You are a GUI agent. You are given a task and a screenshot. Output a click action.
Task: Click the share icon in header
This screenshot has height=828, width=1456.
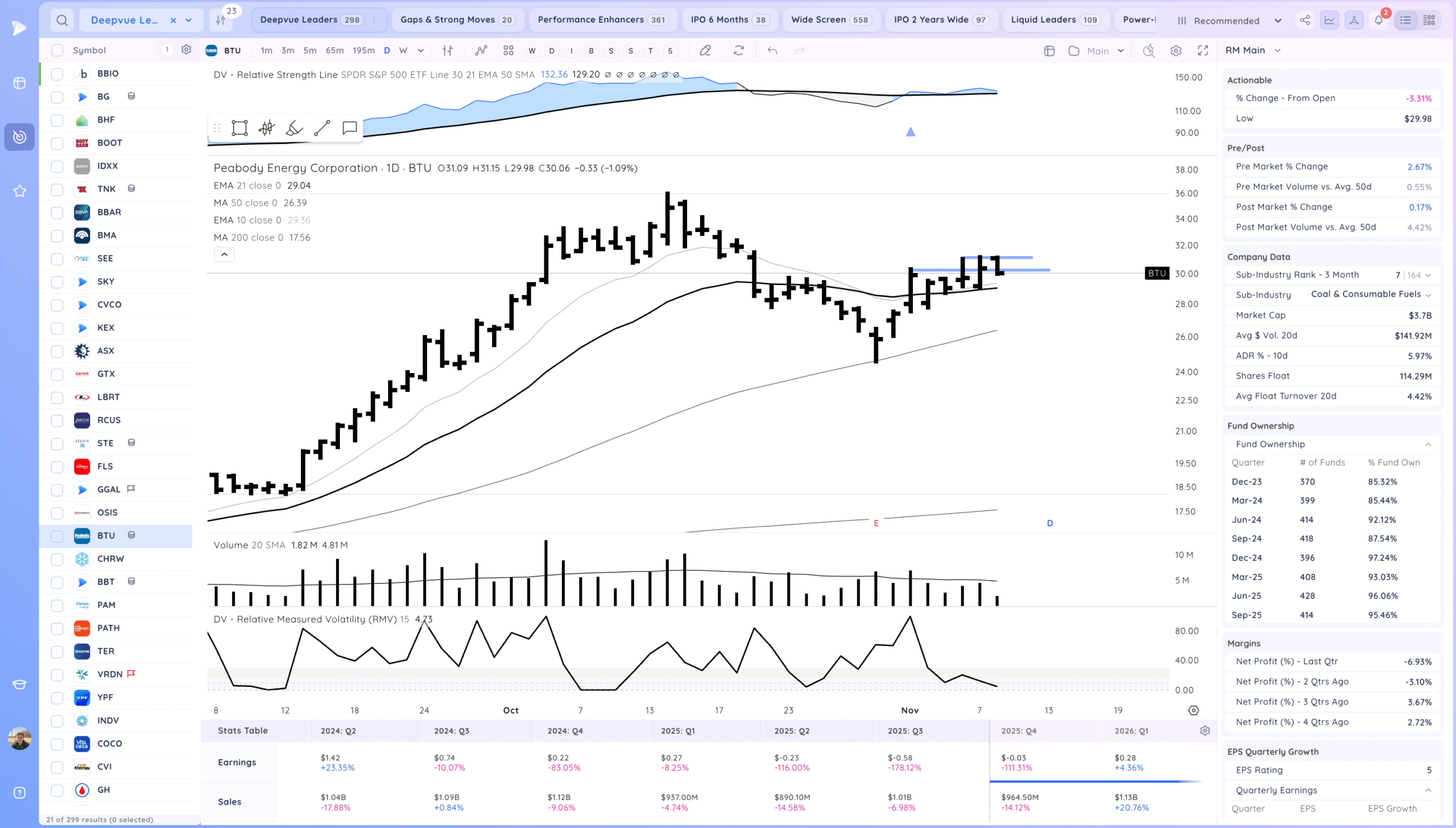tap(1305, 20)
